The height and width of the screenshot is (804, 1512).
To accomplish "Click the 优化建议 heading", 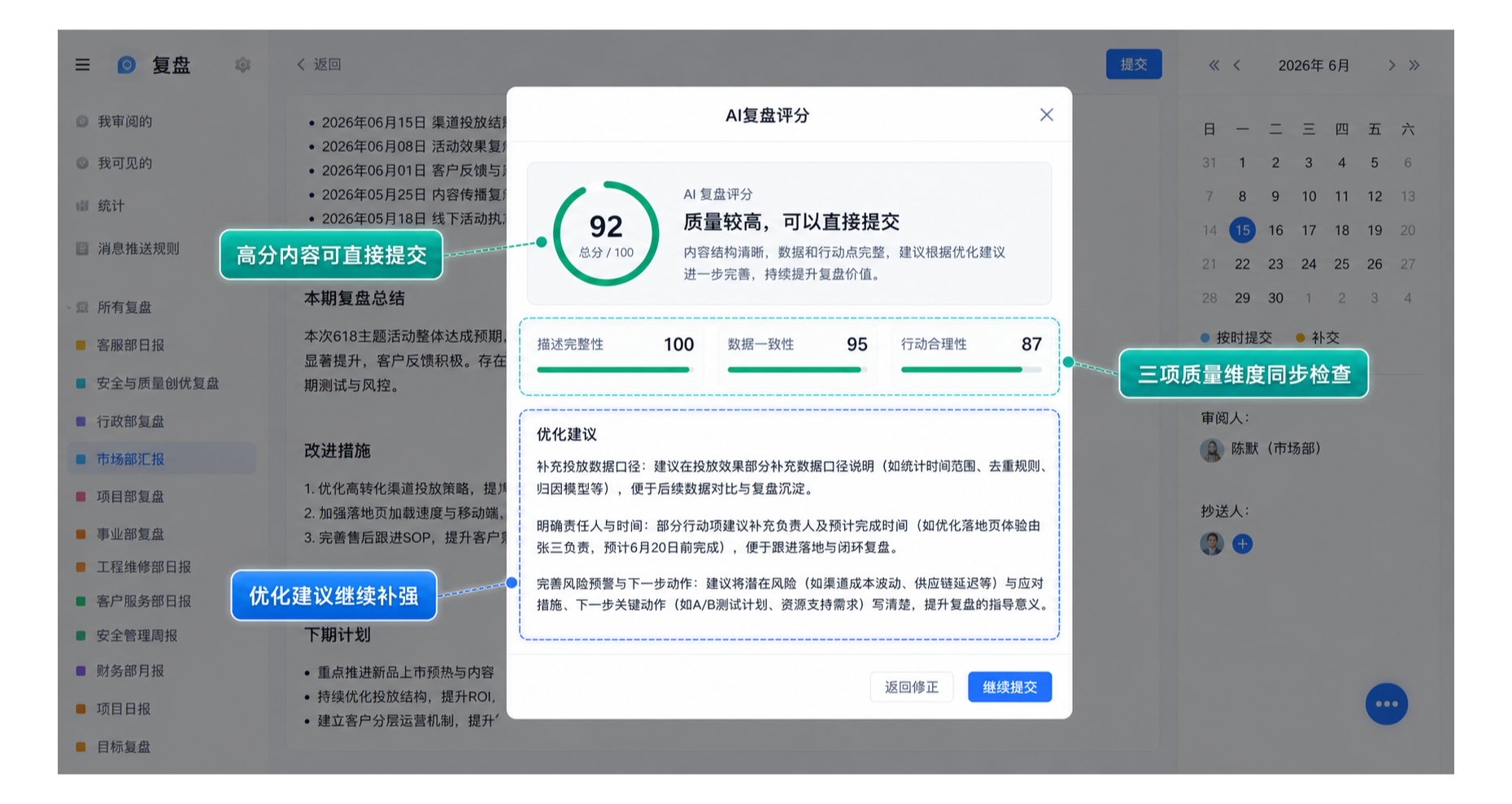I will click(566, 435).
